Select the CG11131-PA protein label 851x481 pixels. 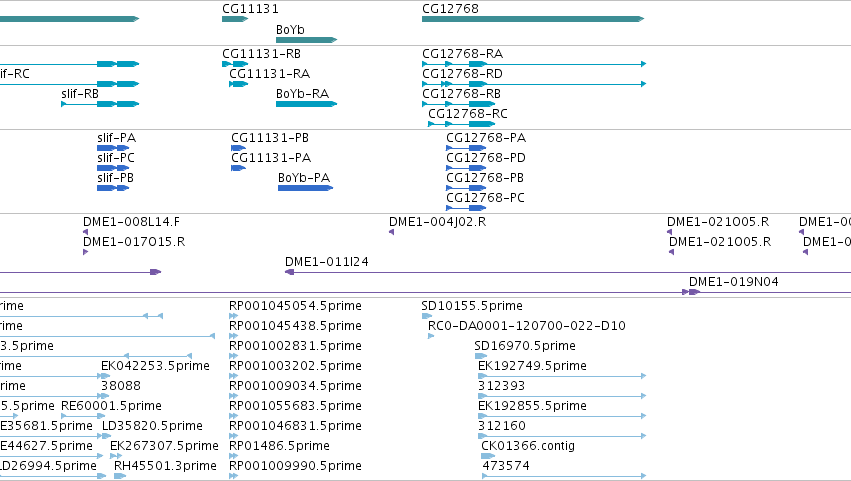(271, 158)
